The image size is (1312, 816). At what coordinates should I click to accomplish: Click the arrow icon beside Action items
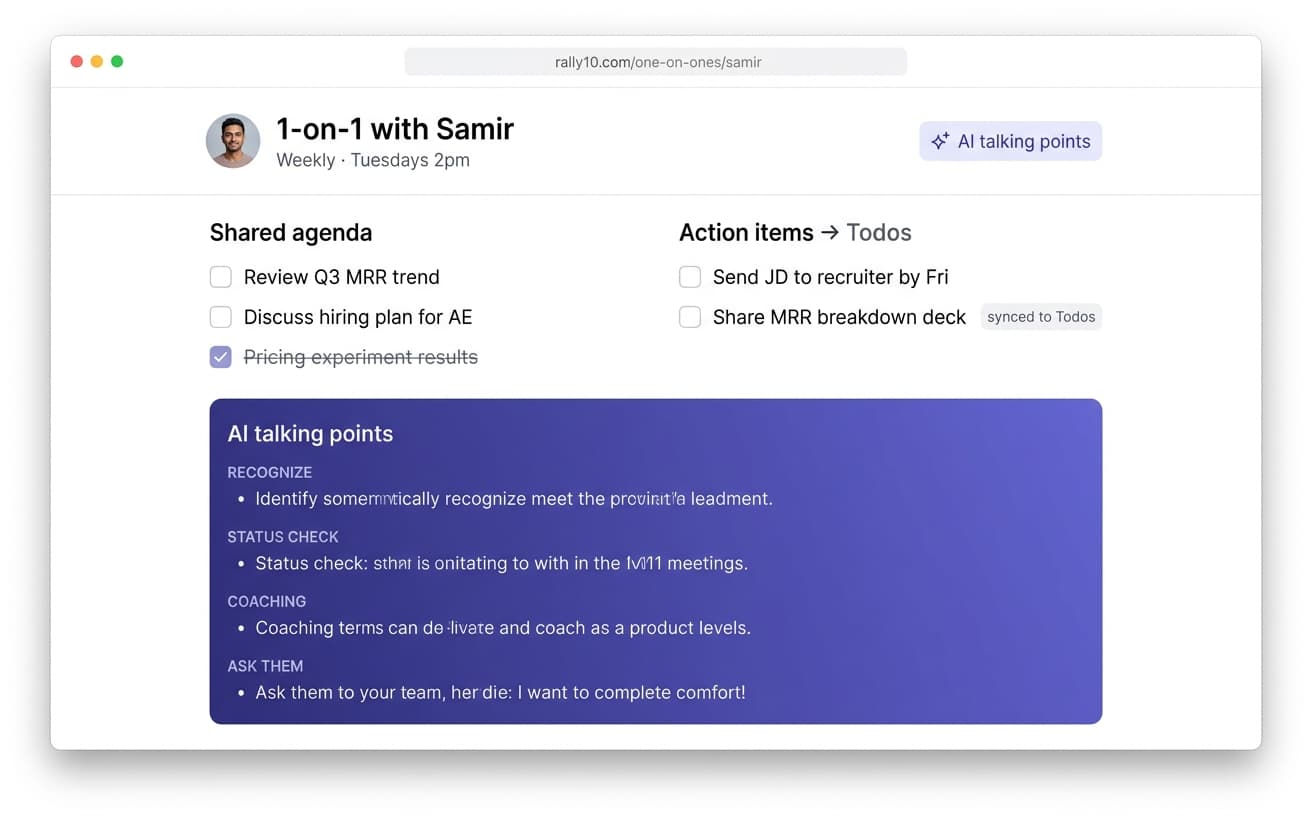click(829, 233)
